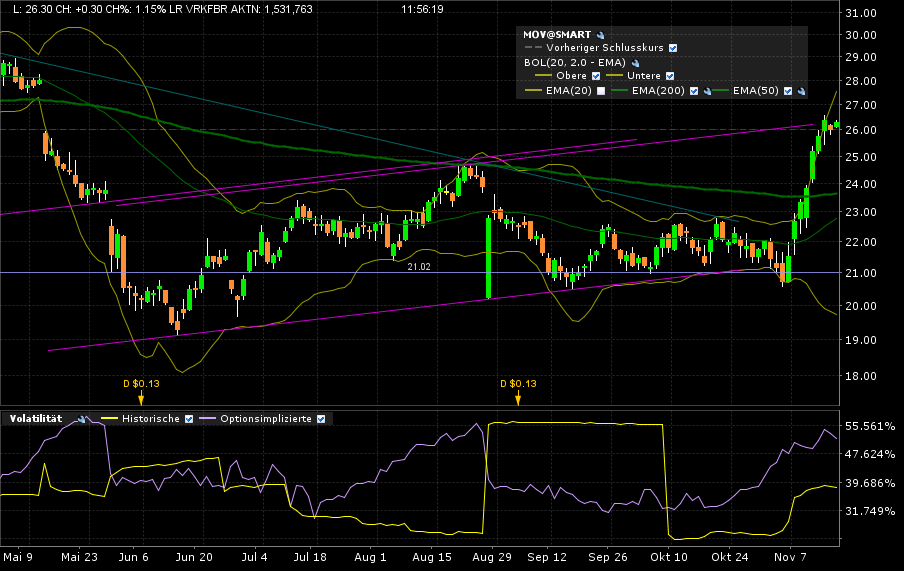Click the EMA(200) configuration wrench icon
The image size is (904, 571).
point(706,91)
